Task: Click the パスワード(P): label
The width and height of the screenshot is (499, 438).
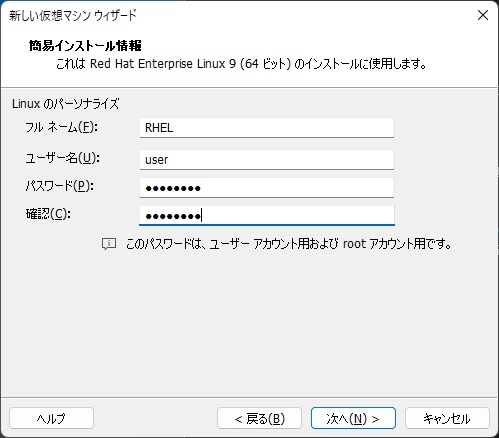Action: coord(59,186)
